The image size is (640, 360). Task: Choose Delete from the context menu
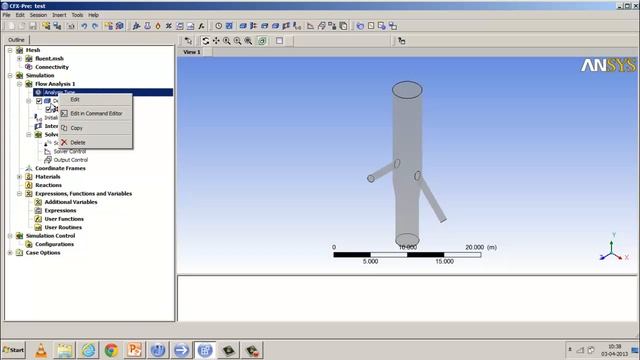(96, 142)
